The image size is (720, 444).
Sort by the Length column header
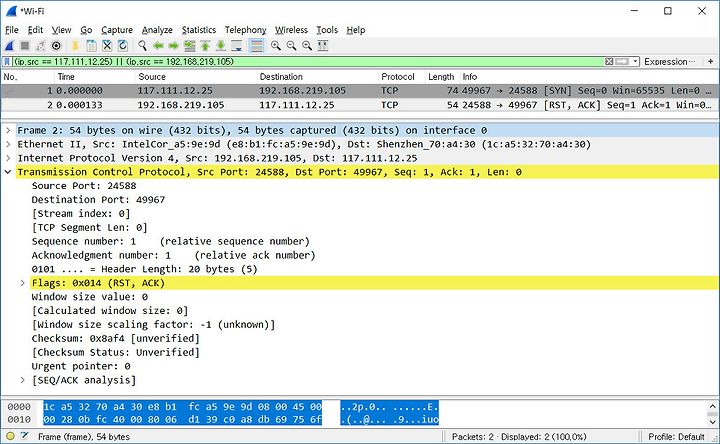[443, 77]
